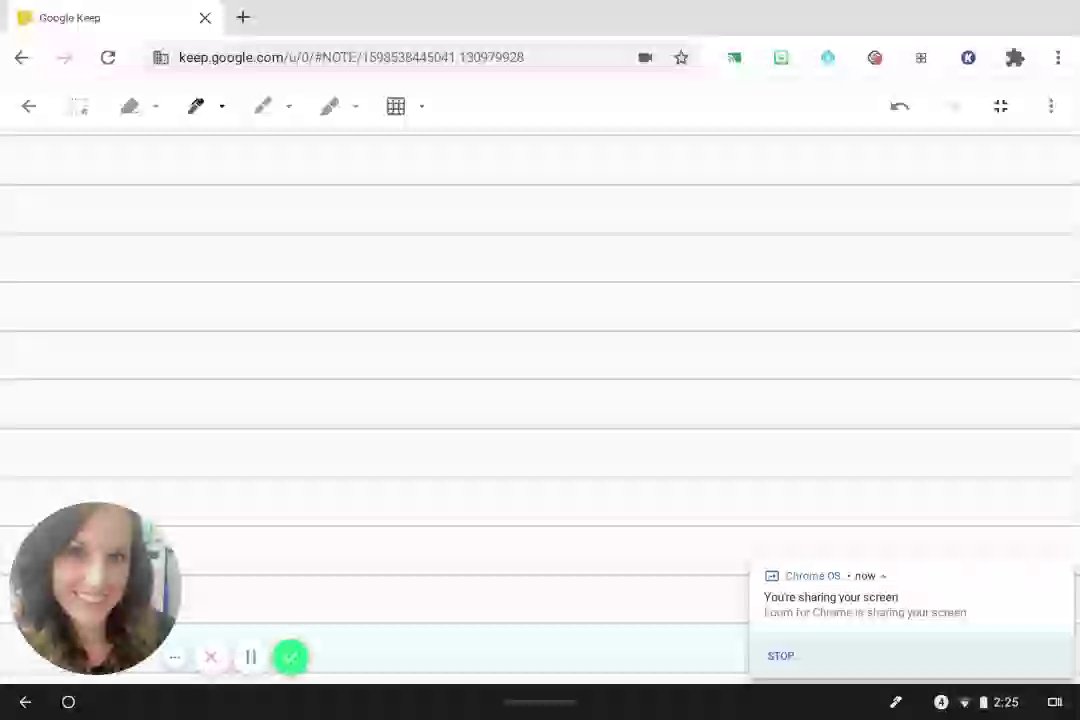Open the small grid extension icon
The image size is (1080, 720).
[x=921, y=58]
